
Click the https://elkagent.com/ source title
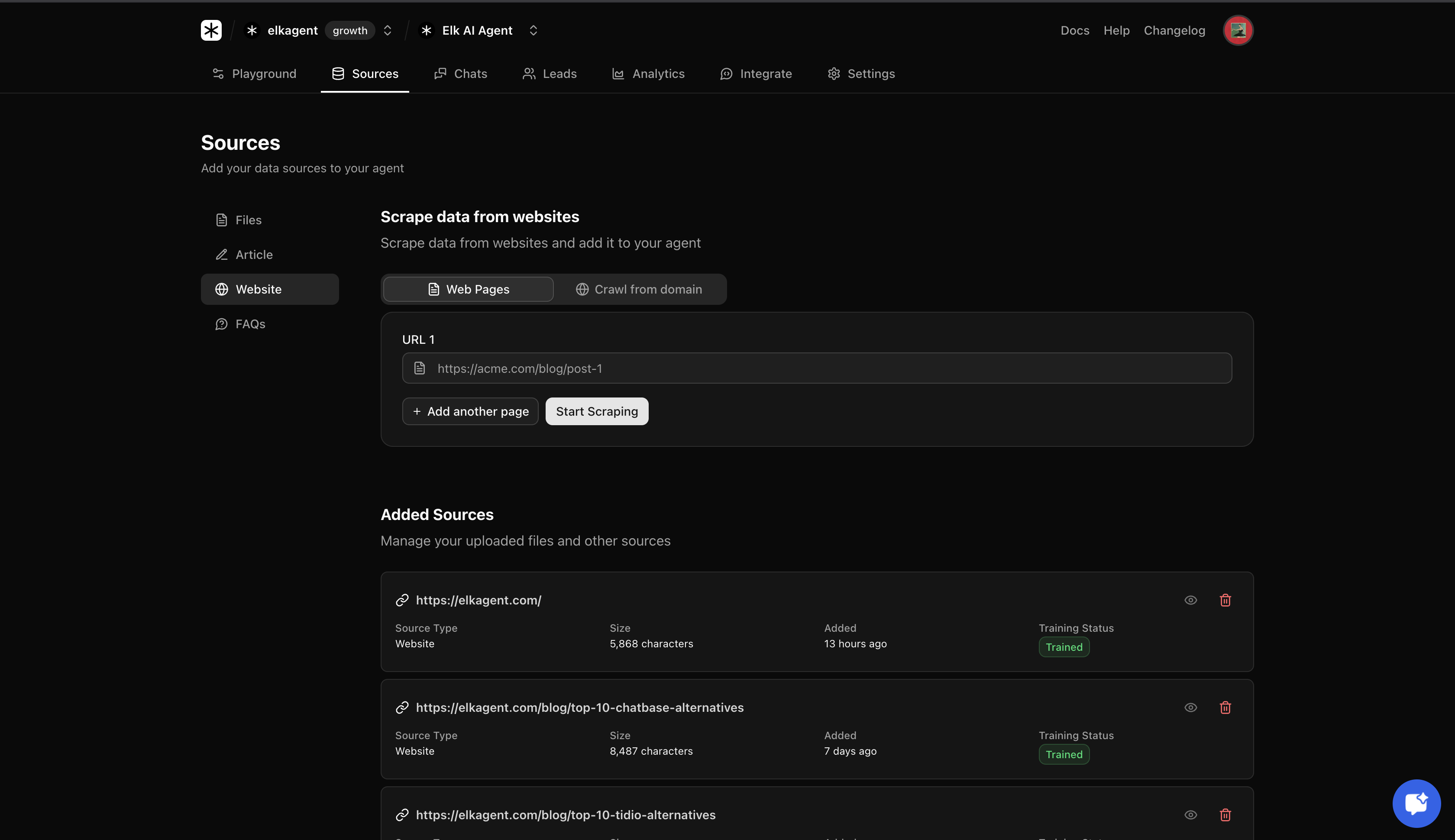click(478, 600)
